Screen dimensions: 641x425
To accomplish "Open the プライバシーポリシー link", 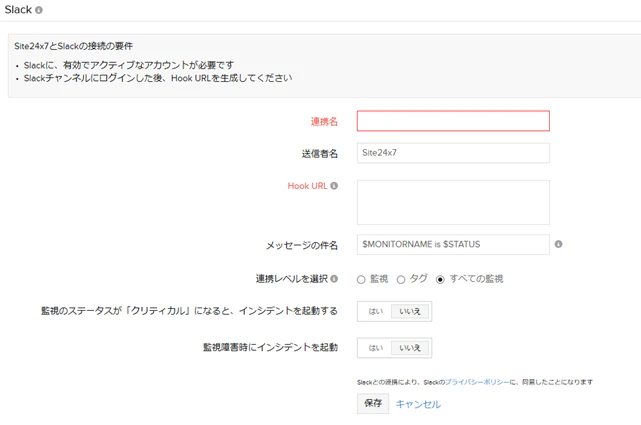I will (477, 382).
